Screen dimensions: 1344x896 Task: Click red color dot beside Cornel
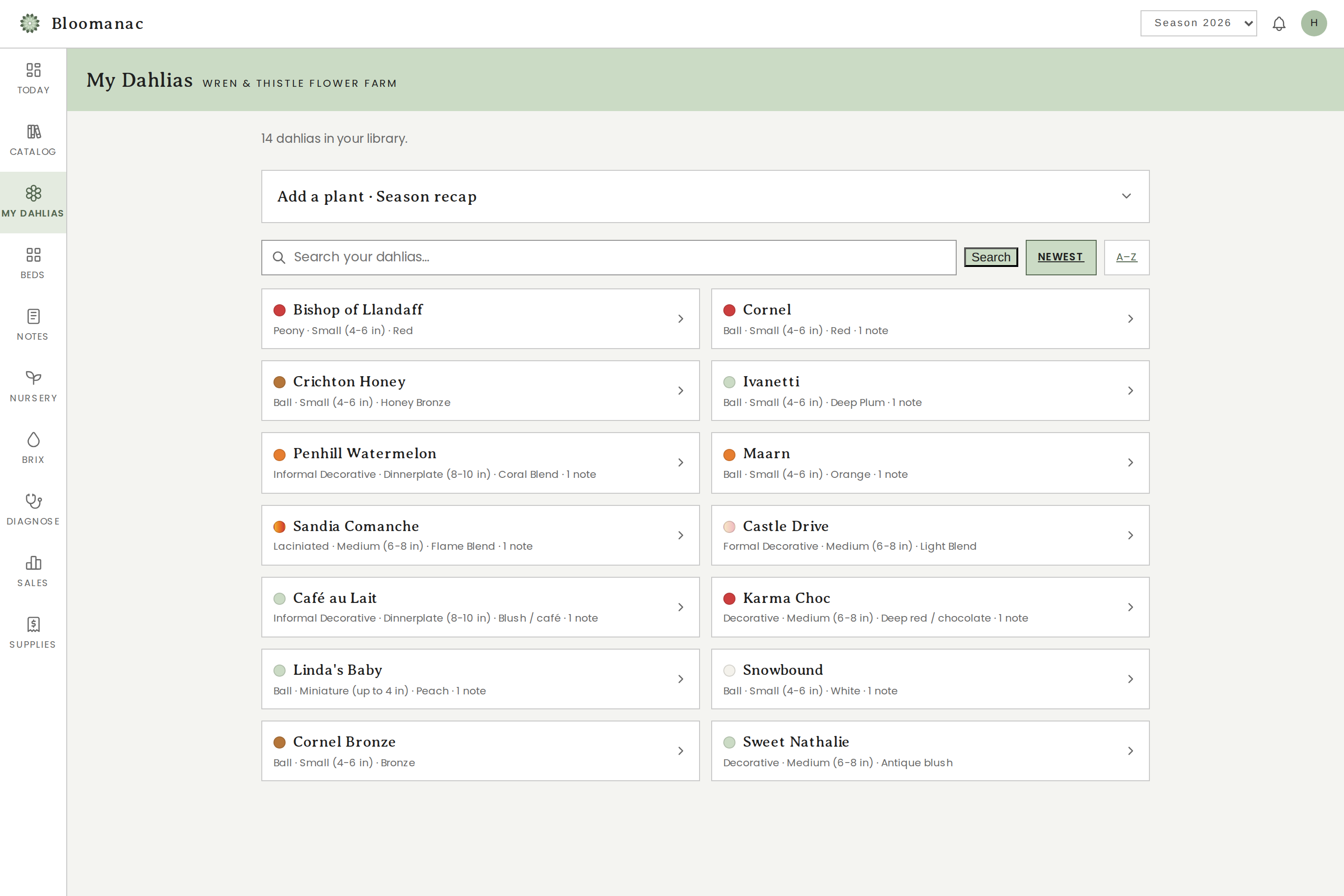[x=729, y=310]
